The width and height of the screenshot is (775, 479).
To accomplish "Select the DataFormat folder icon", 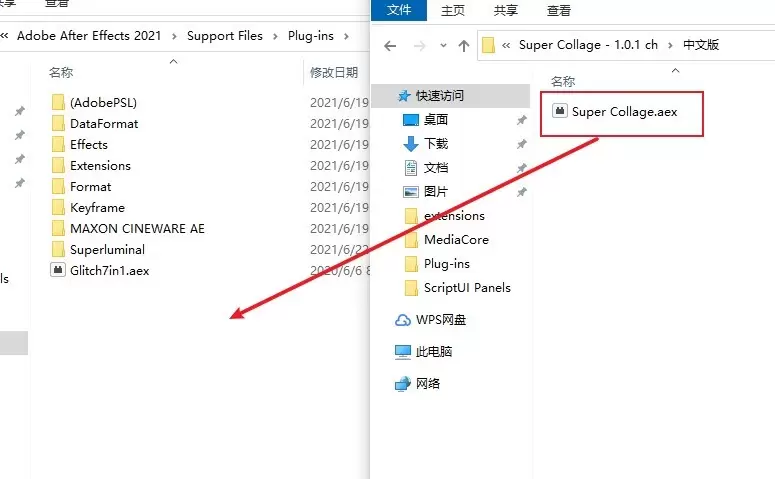I will (x=58, y=124).
